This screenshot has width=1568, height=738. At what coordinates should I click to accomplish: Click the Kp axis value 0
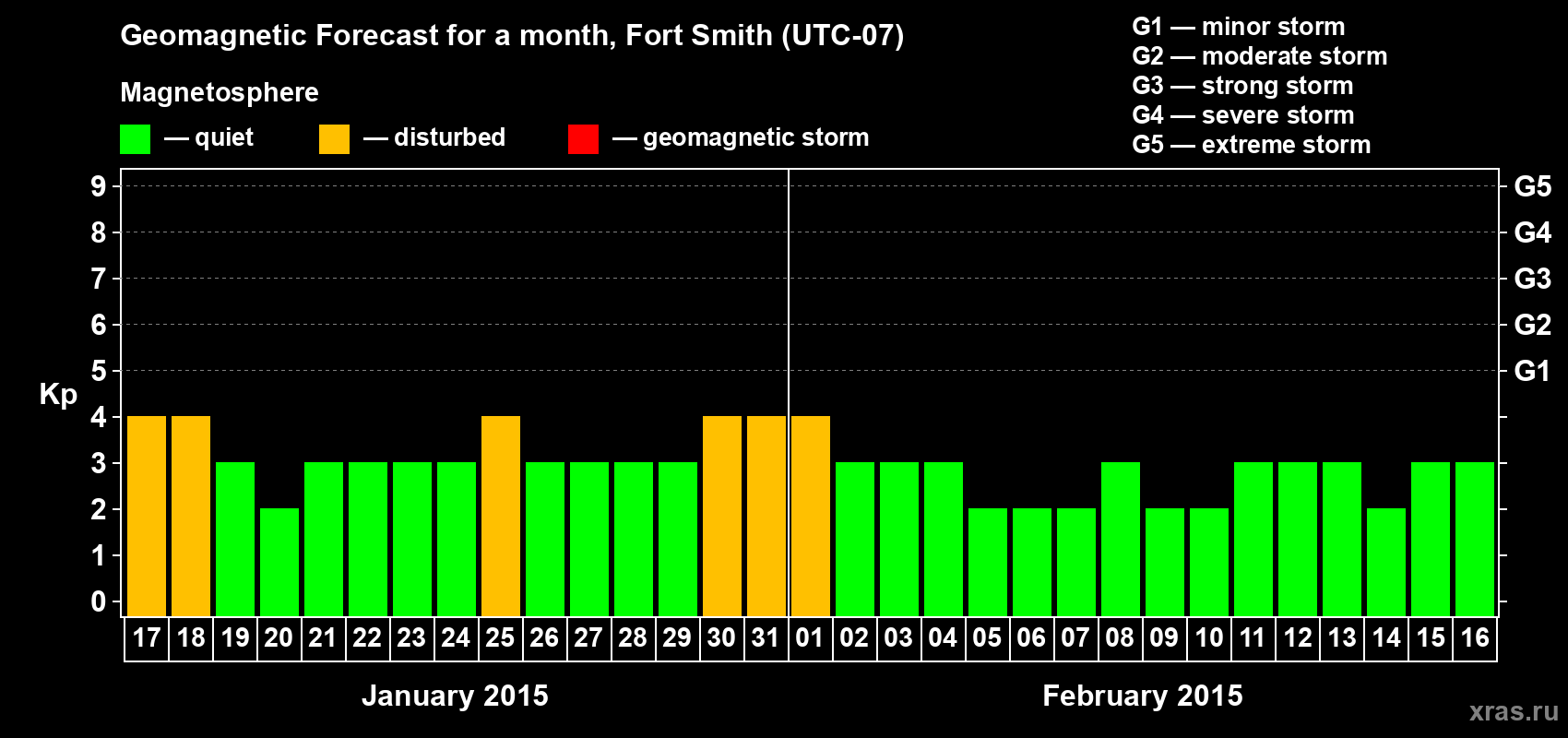pyautogui.click(x=99, y=601)
